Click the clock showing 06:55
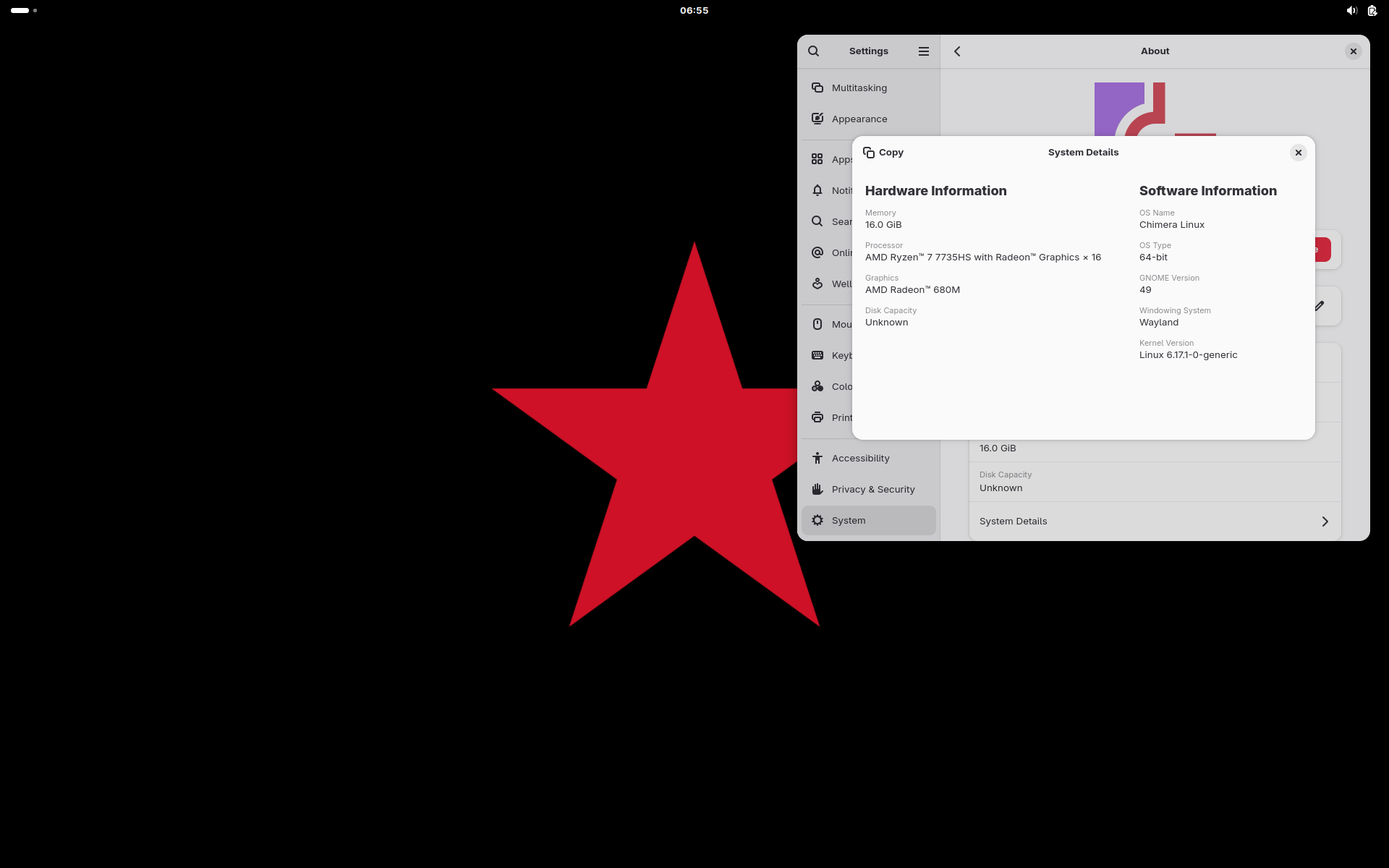Image resolution: width=1389 pixels, height=868 pixels. [694, 10]
